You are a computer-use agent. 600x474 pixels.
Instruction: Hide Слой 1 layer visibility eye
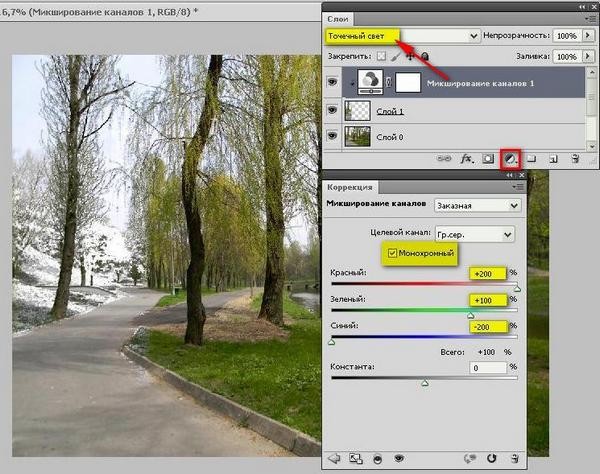pyautogui.click(x=332, y=111)
